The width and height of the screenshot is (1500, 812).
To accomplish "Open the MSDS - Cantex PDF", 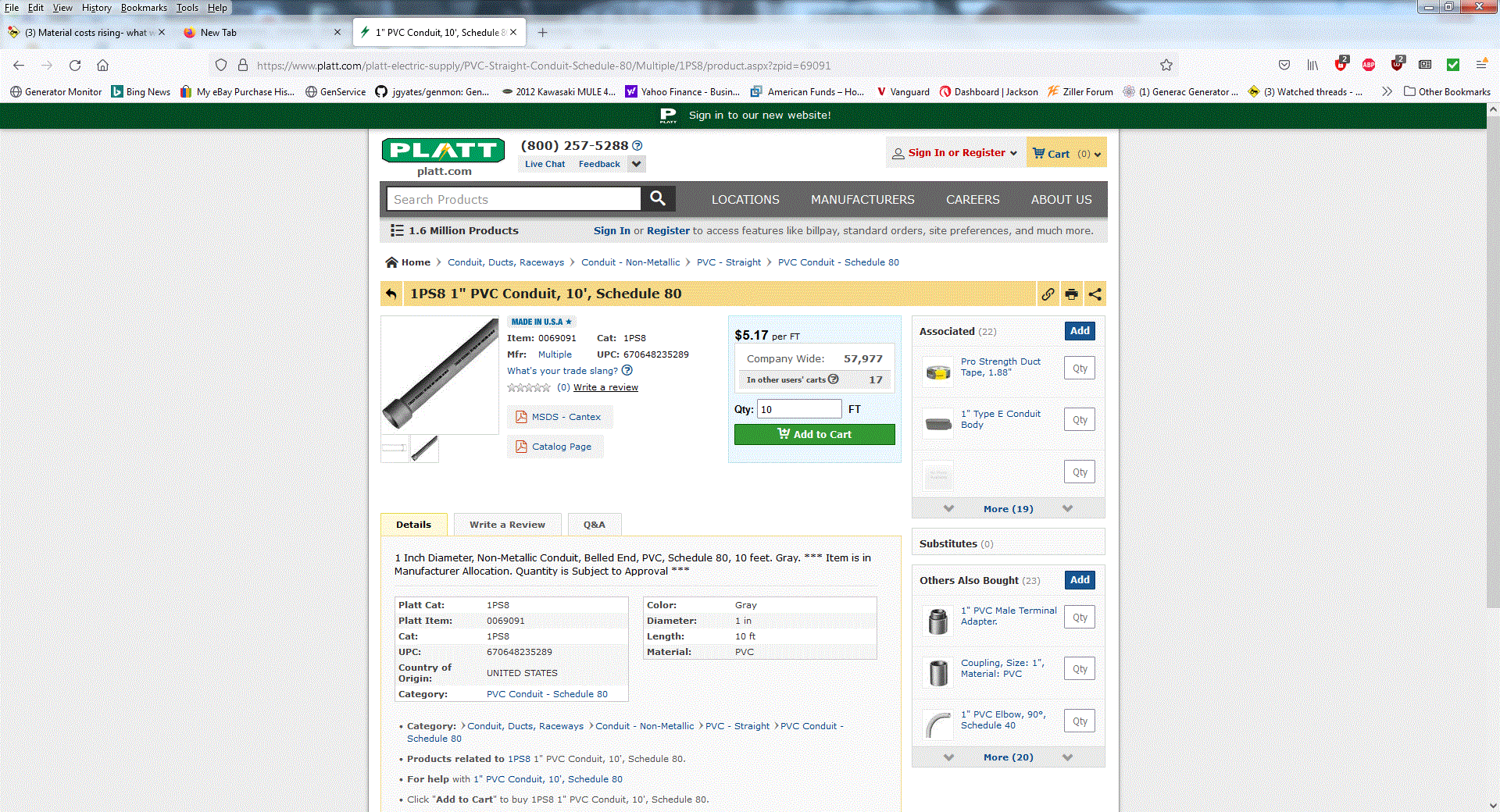I will coord(559,417).
